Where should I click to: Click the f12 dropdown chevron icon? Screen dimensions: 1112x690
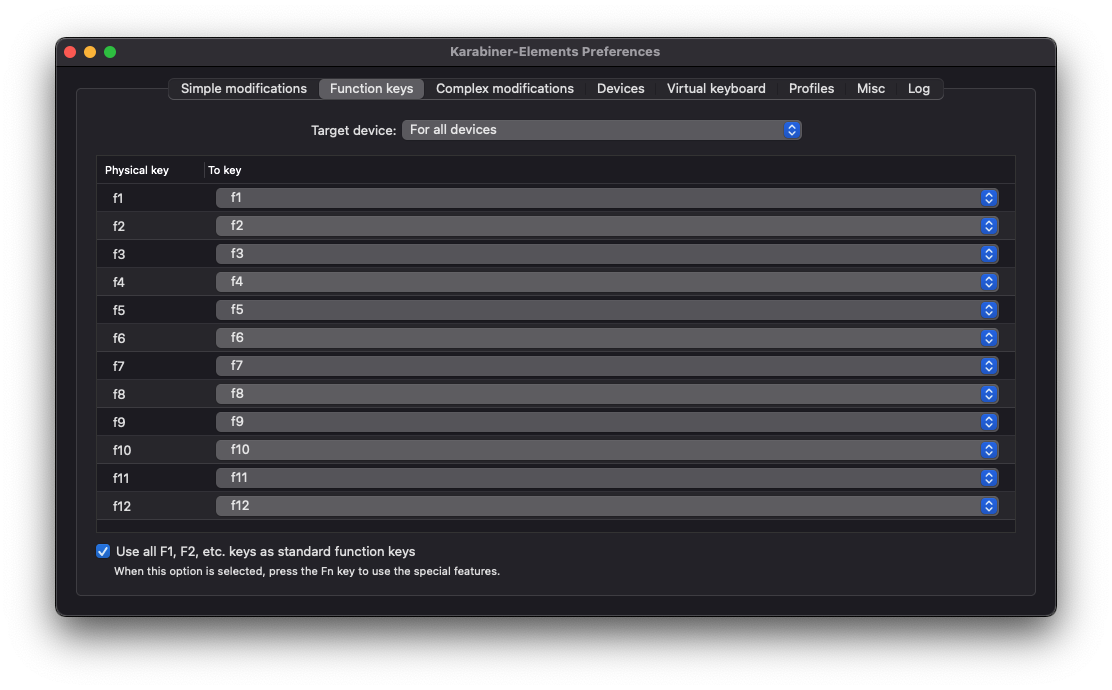(988, 506)
